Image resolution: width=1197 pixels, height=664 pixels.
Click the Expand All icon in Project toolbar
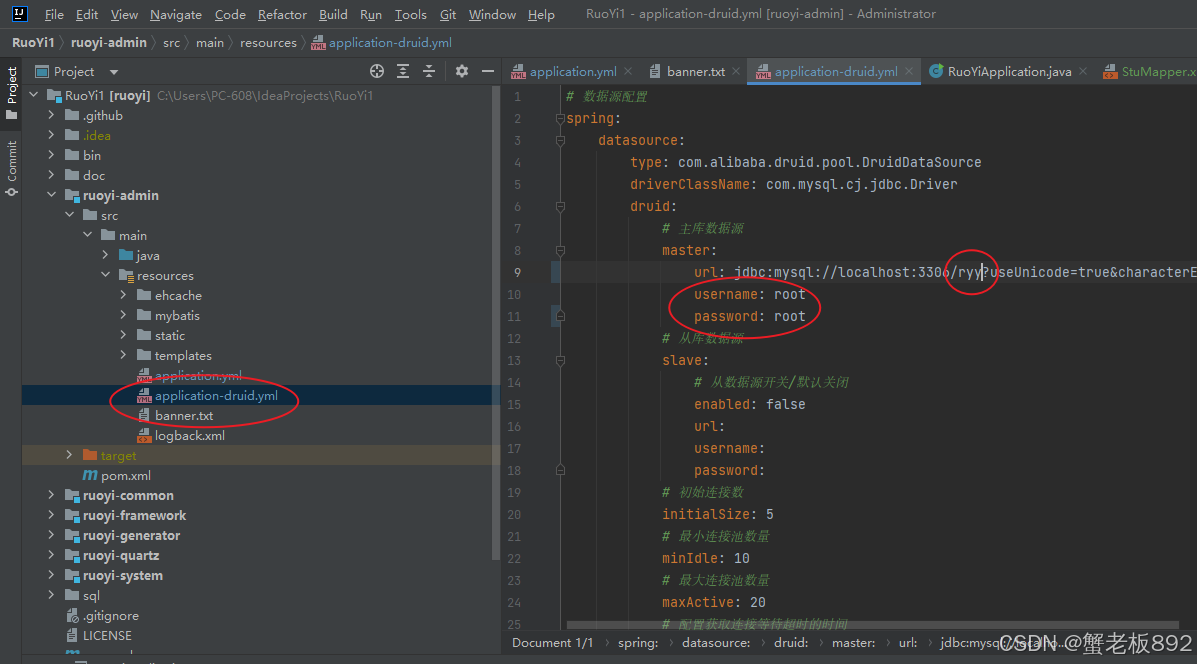point(403,71)
